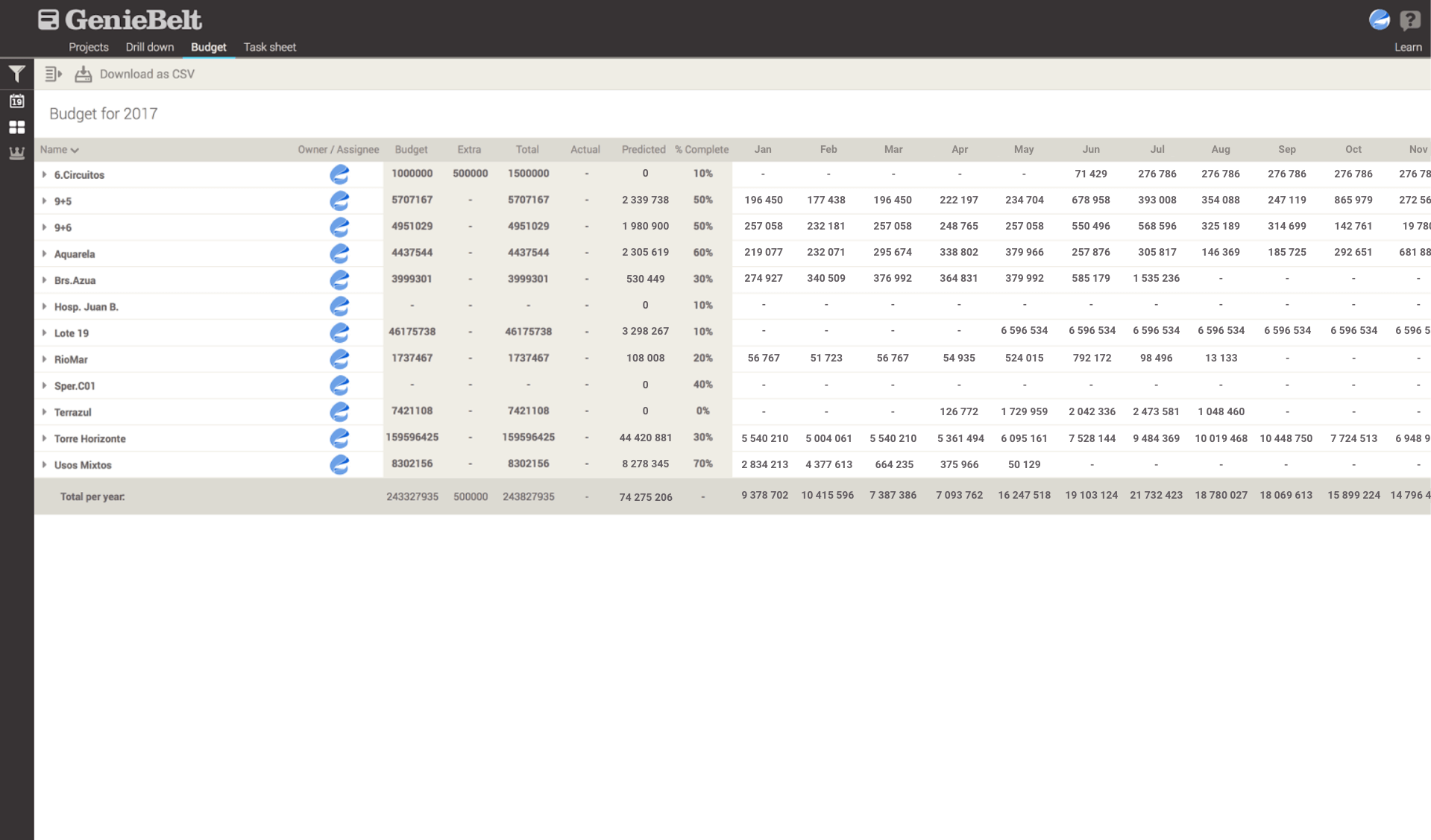Click the Learn link
This screenshot has width=1431, height=840.
pyautogui.click(x=1408, y=47)
